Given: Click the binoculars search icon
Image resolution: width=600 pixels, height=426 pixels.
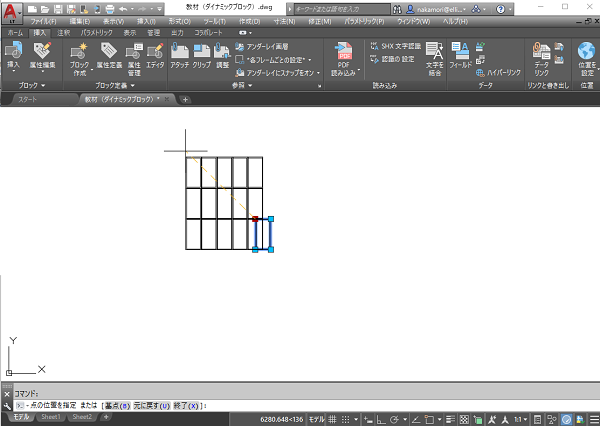Looking at the screenshot, I should click(x=397, y=9).
